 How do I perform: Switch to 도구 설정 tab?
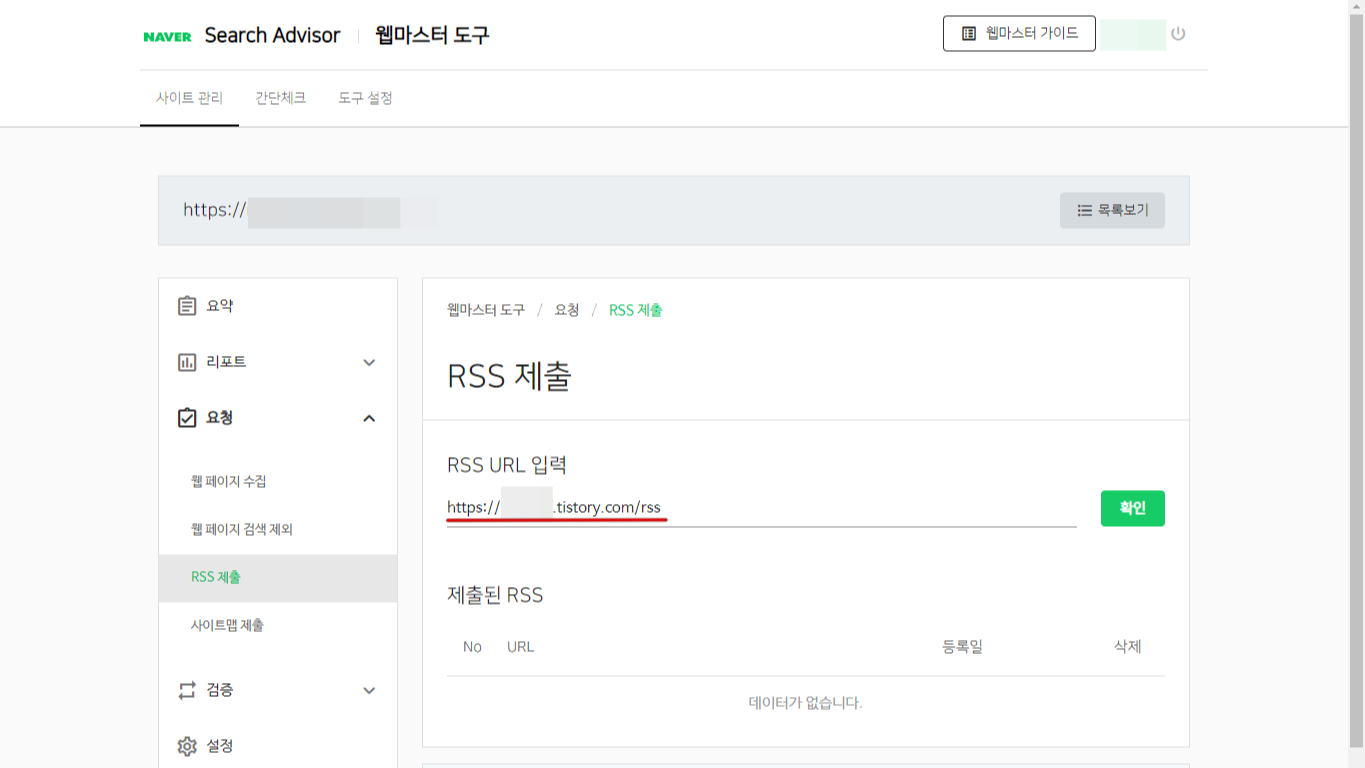point(365,98)
